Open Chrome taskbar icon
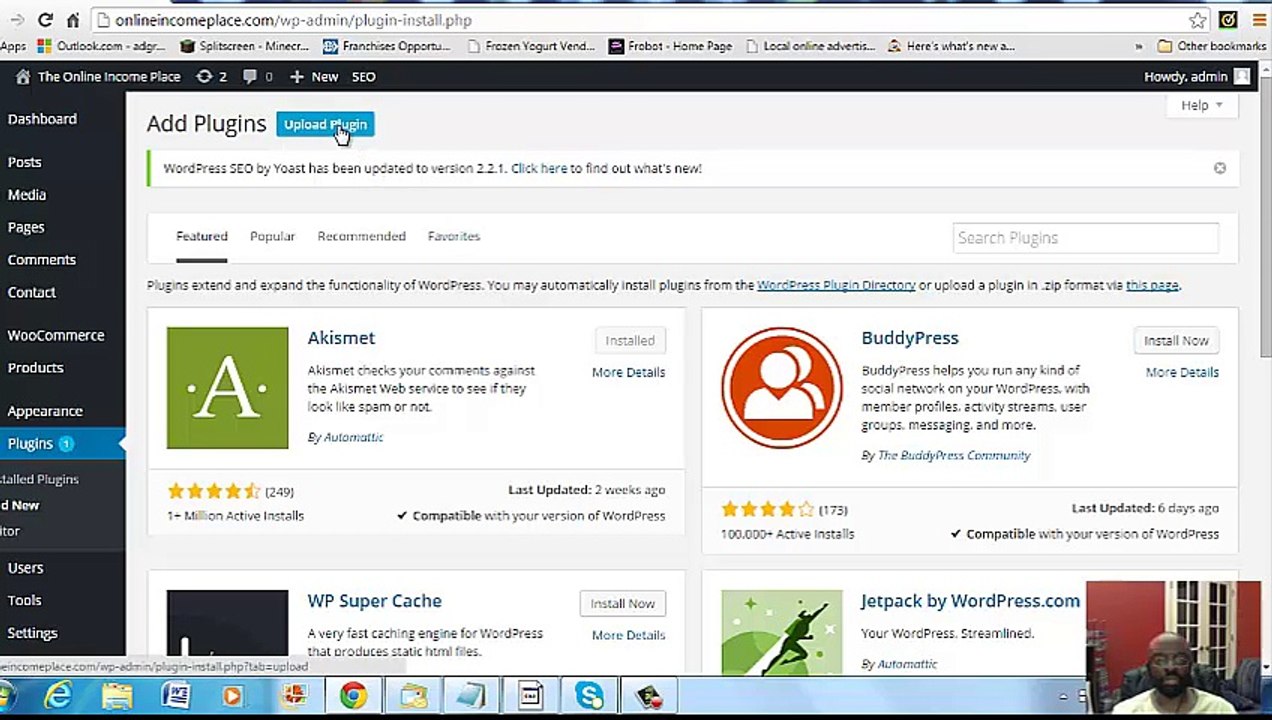Image resolution: width=1272 pixels, height=720 pixels. (353, 695)
